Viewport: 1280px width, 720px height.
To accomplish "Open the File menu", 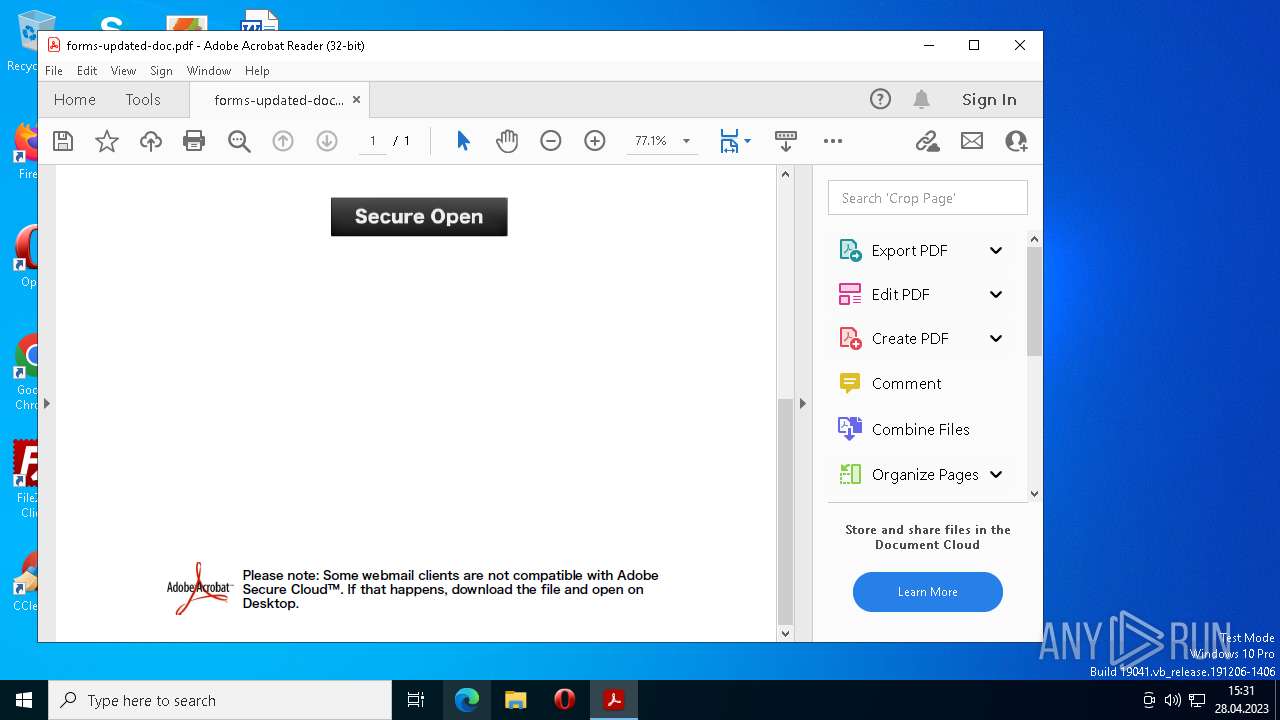I will tap(54, 71).
